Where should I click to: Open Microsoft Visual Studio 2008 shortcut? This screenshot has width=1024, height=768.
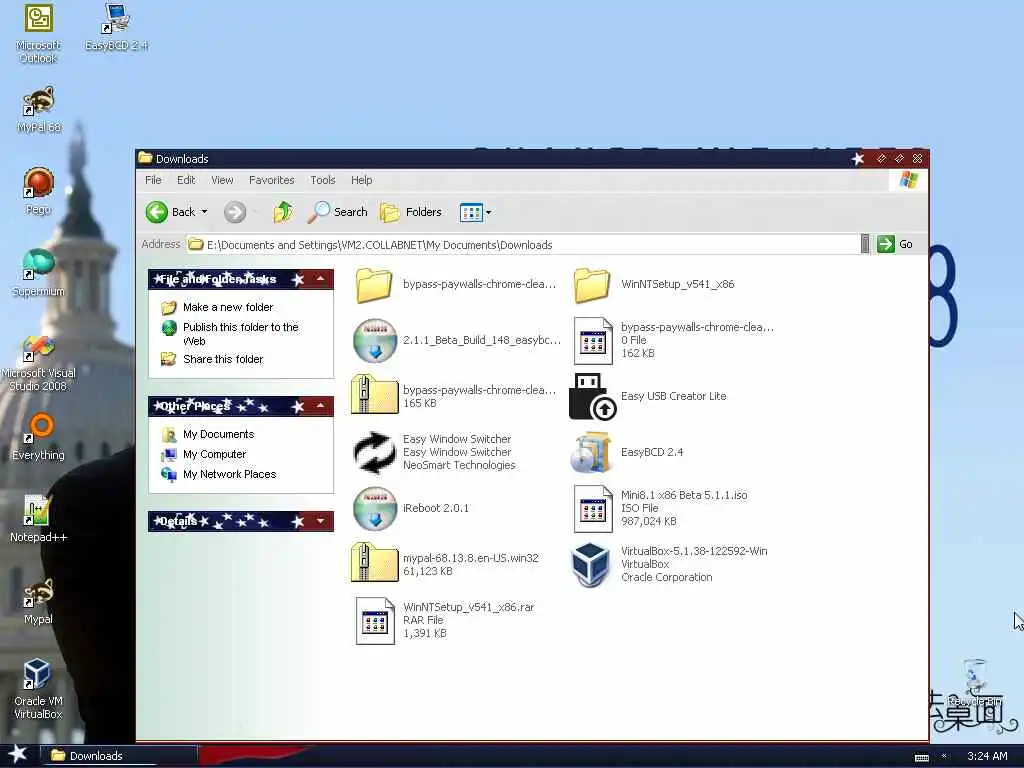coord(38,363)
